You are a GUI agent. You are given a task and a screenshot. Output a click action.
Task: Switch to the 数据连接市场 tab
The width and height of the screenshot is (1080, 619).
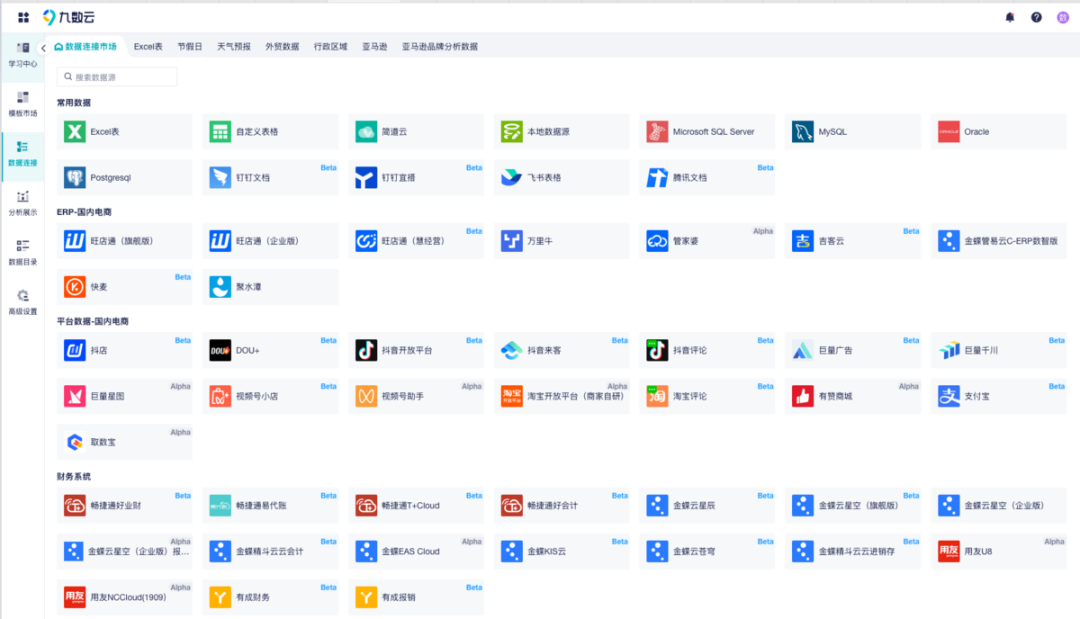[x=86, y=47]
